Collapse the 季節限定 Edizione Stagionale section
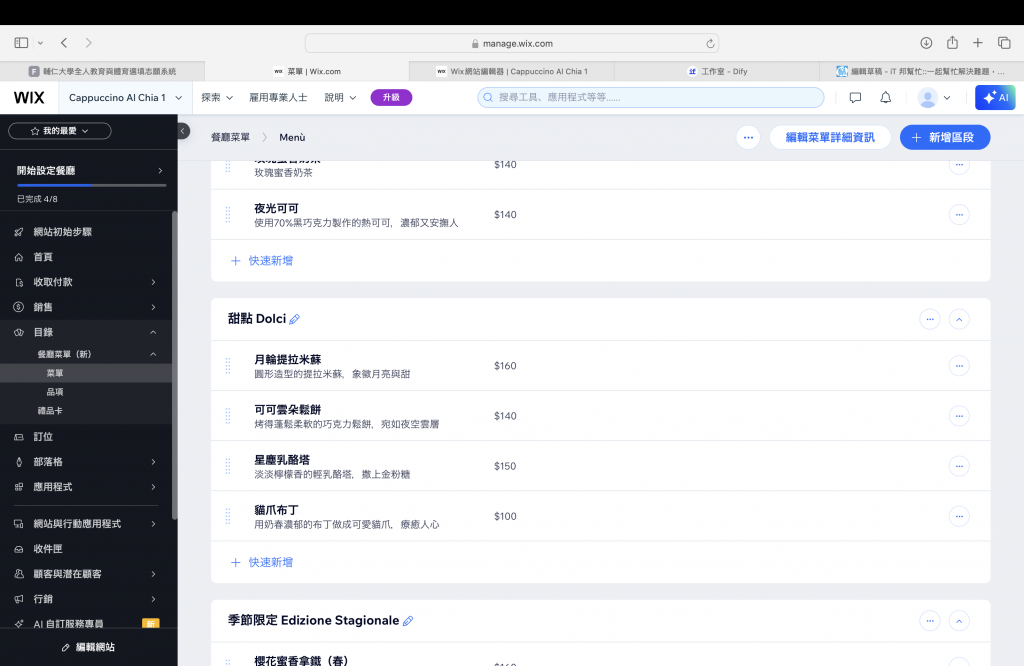This screenshot has height=666, width=1024. point(959,621)
